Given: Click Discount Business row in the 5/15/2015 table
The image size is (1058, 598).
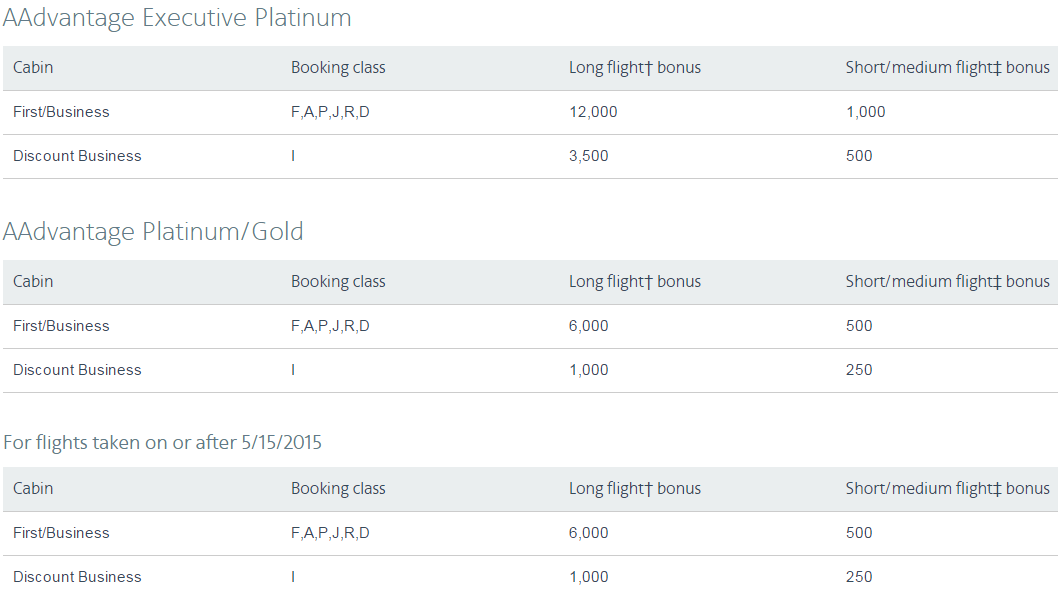Looking at the screenshot, I should point(530,577).
